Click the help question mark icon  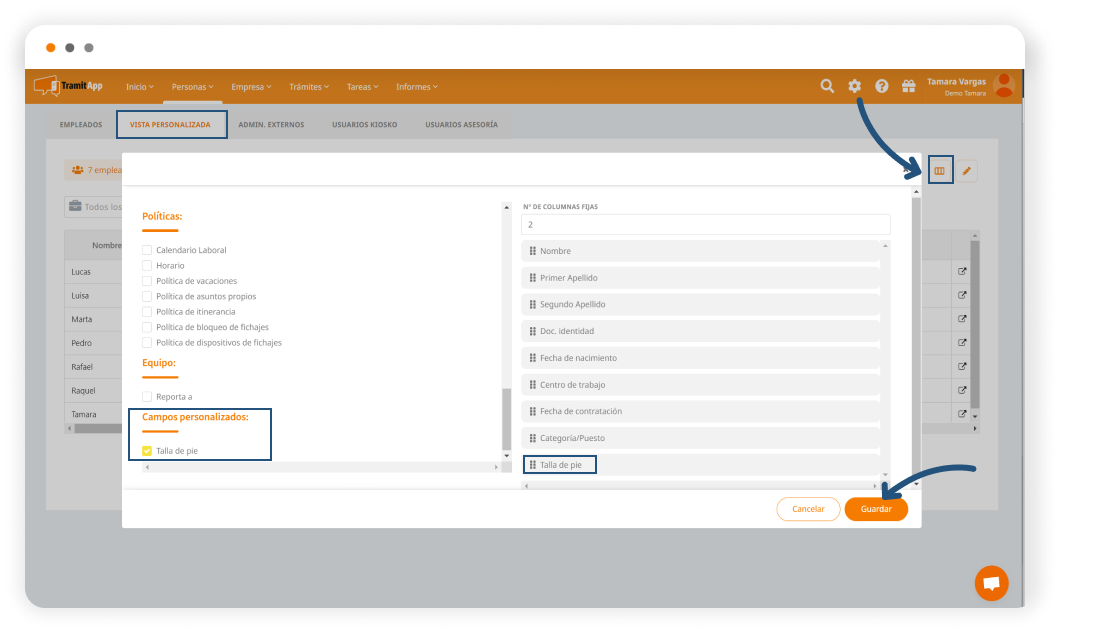tap(882, 86)
